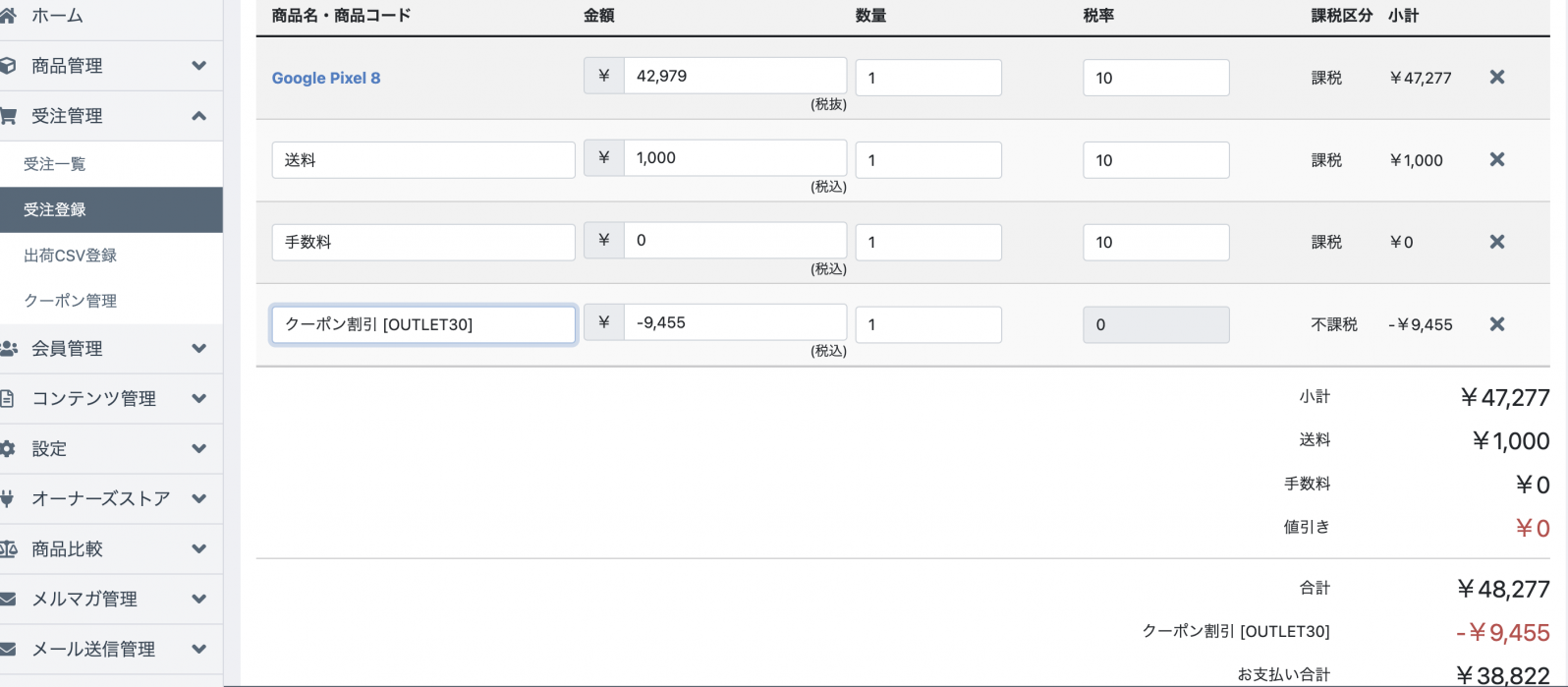Expand the メルマガ管理 menu chevron
The height and width of the screenshot is (687, 1568).
coord(199,599)
